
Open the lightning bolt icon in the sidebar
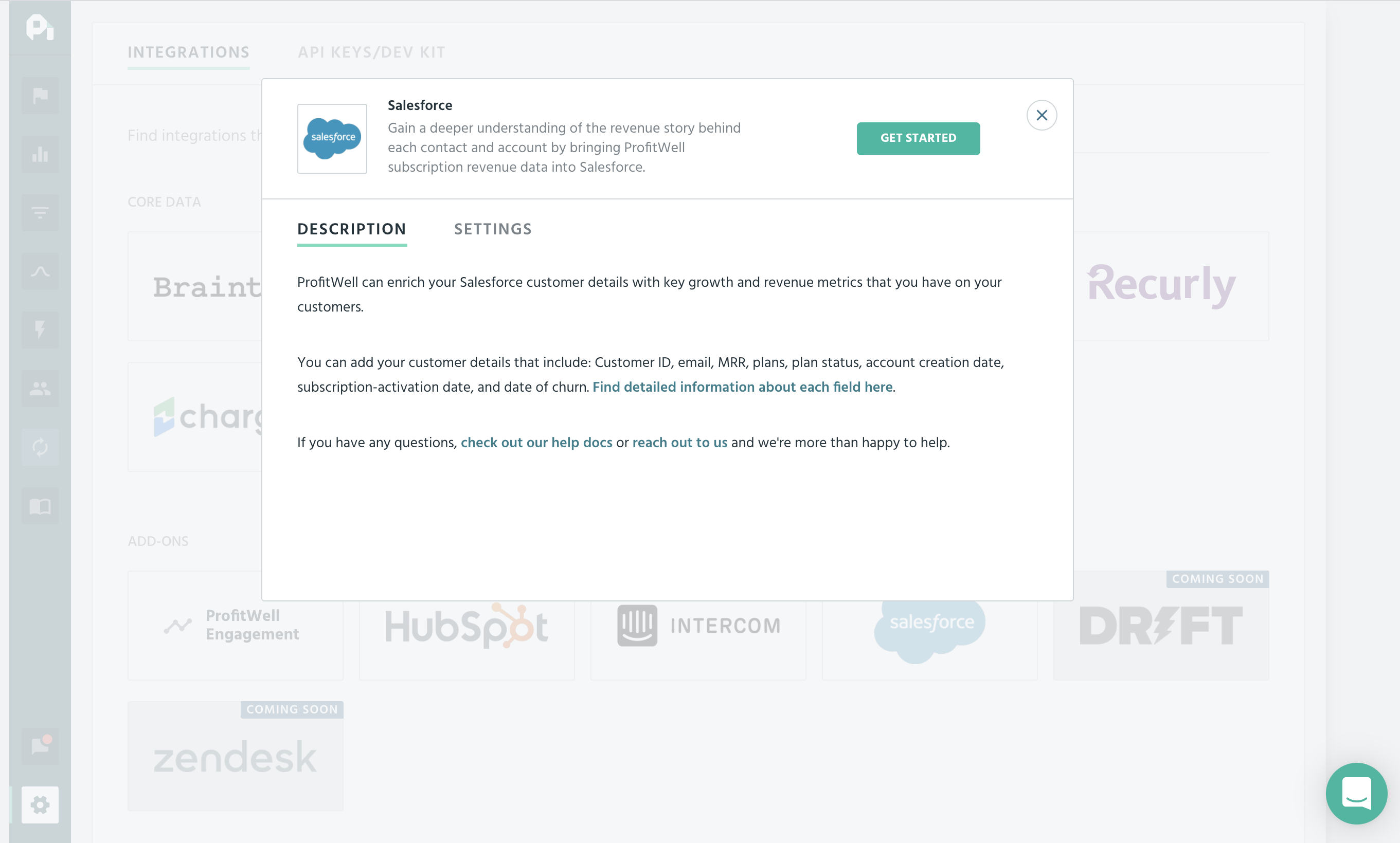40,330
